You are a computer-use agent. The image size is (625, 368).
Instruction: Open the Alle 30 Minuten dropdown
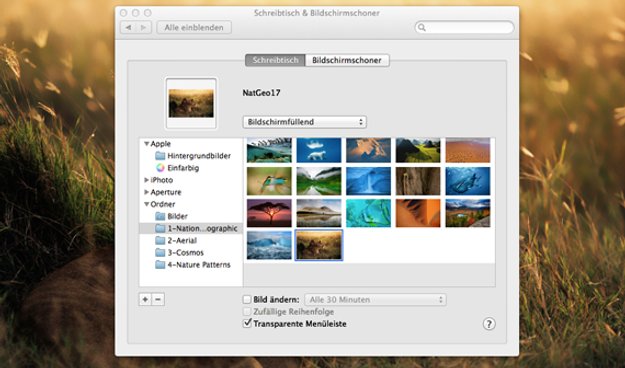[375, 299]
